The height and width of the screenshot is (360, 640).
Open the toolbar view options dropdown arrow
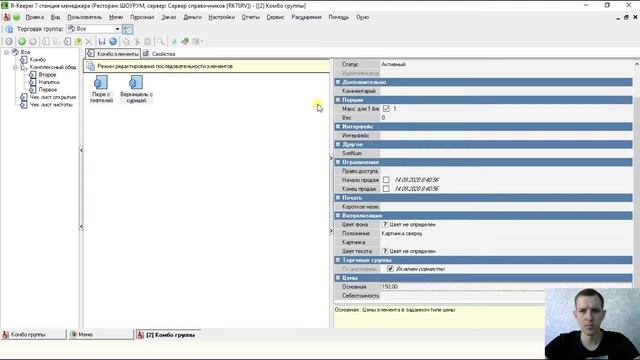point(202,41)
